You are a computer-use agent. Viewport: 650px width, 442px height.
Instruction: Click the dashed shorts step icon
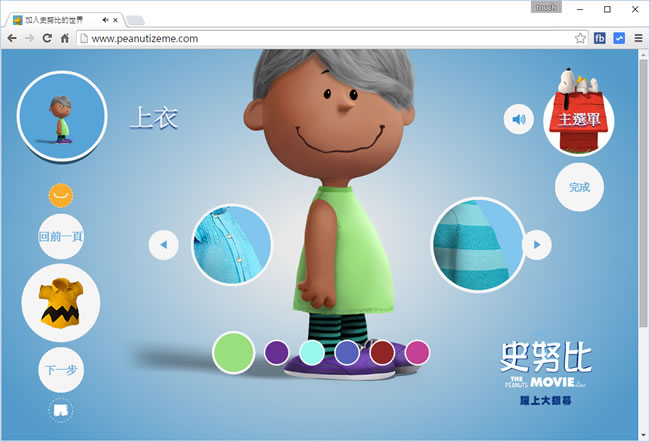coord(61,410)
